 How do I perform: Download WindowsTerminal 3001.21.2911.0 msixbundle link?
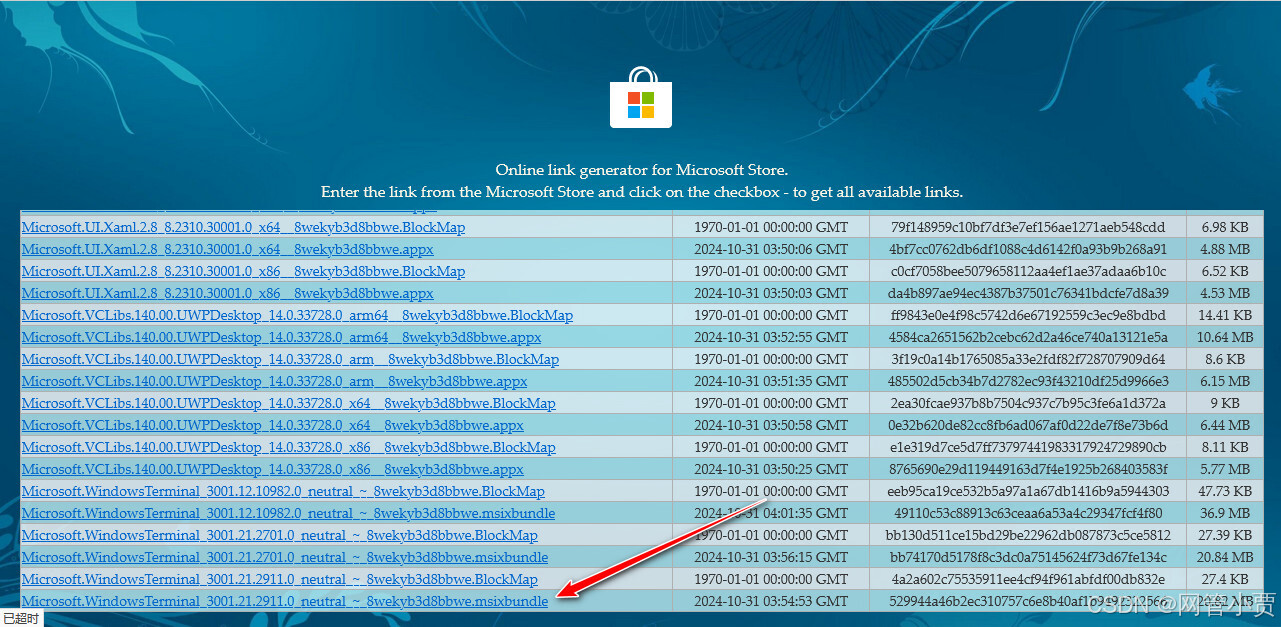(285, 601)
